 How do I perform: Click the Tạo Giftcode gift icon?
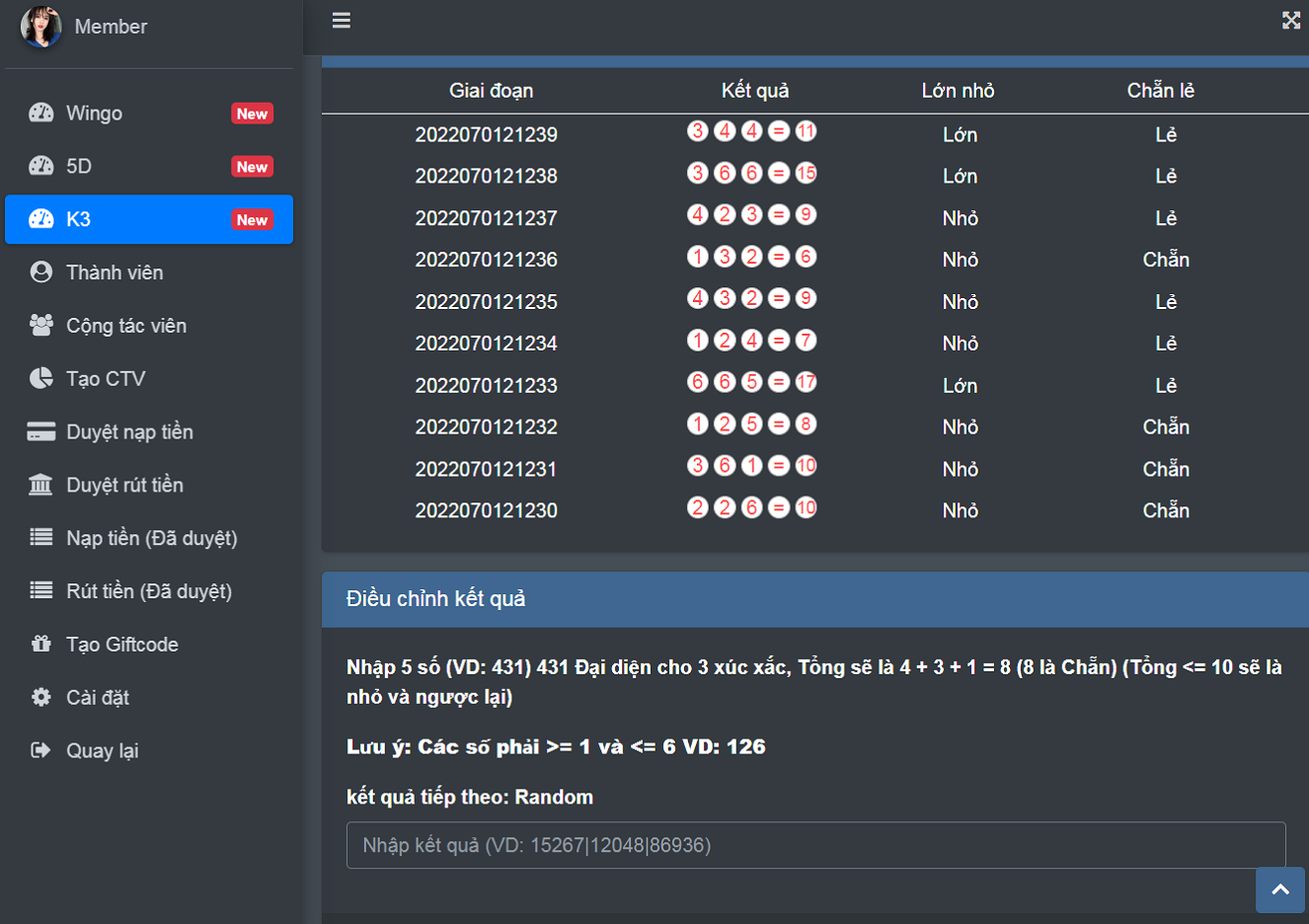pyautogui.click(x=41, y=645)
